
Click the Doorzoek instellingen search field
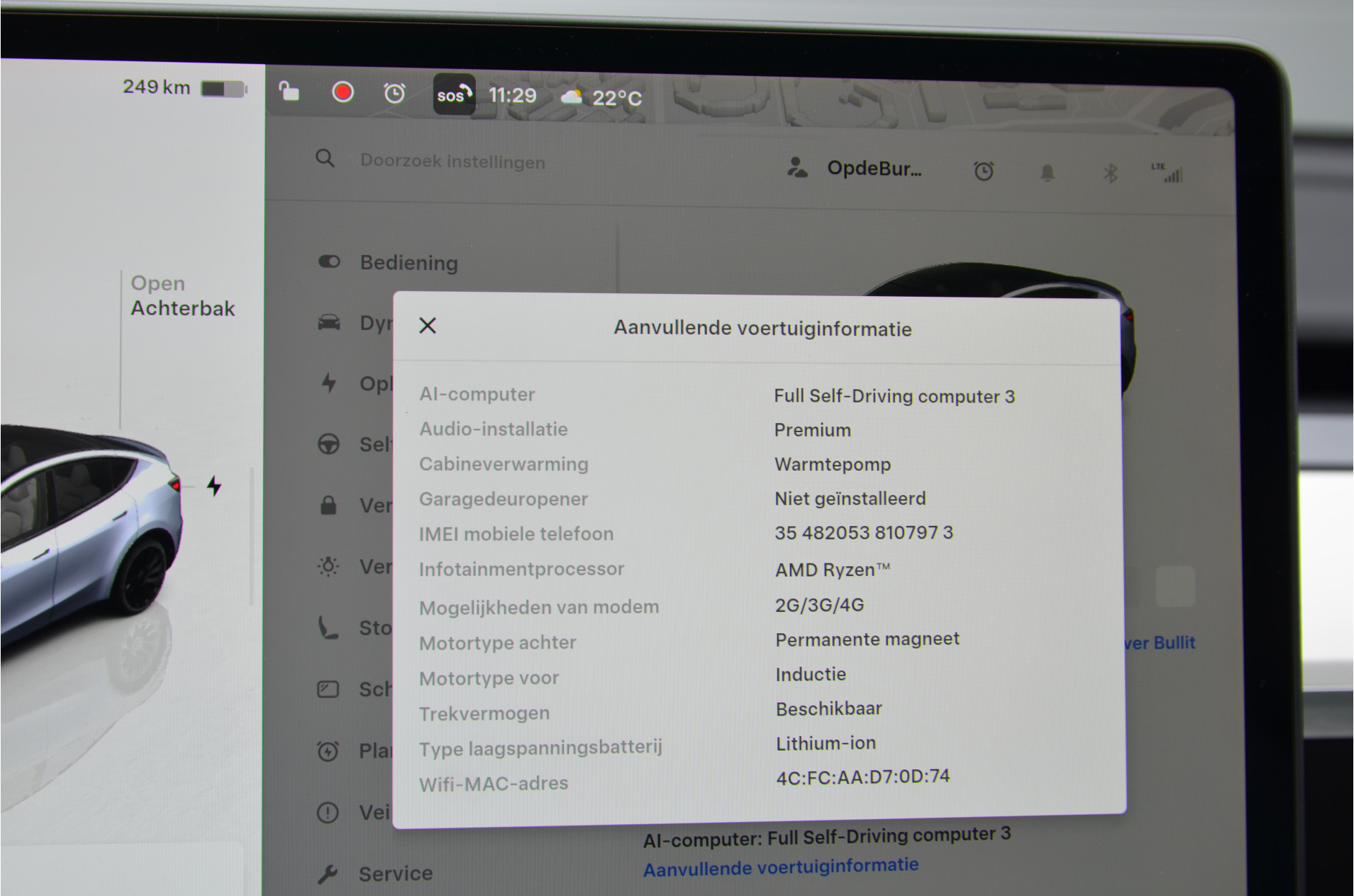coord(453,161)
